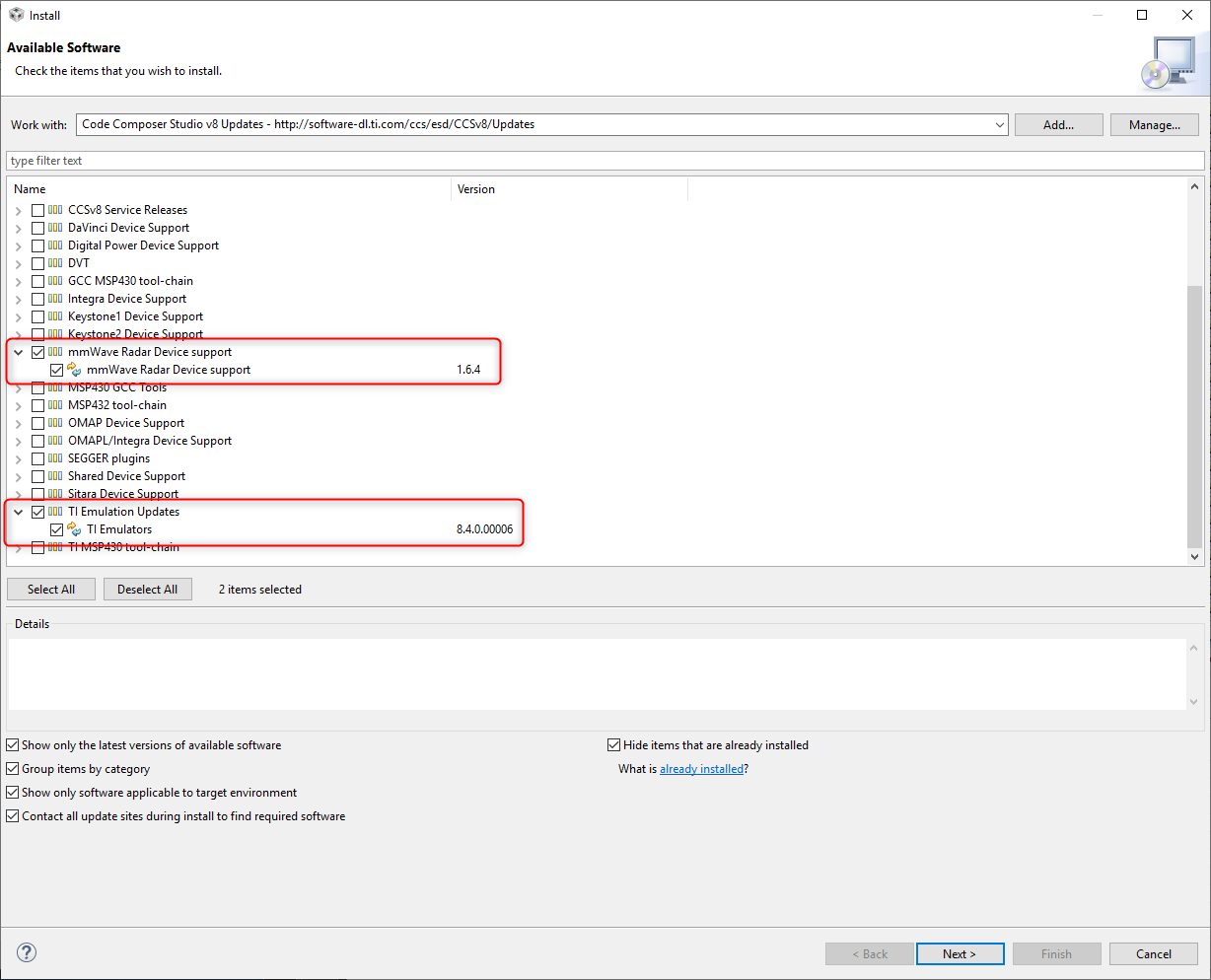Viewport: 1211px width, 980px height.
Task: Check the Digital Power Device Support checkbox
Action: pyautogui.click(x=38, y=245)
